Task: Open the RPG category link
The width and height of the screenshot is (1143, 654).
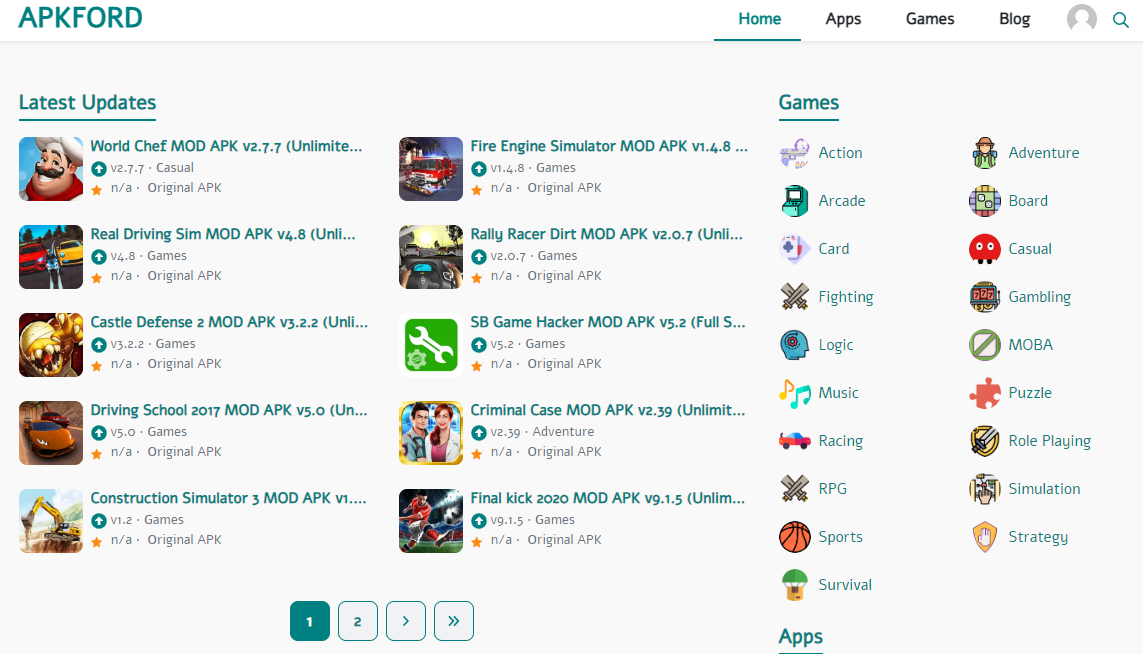Action: click(832, 488)
